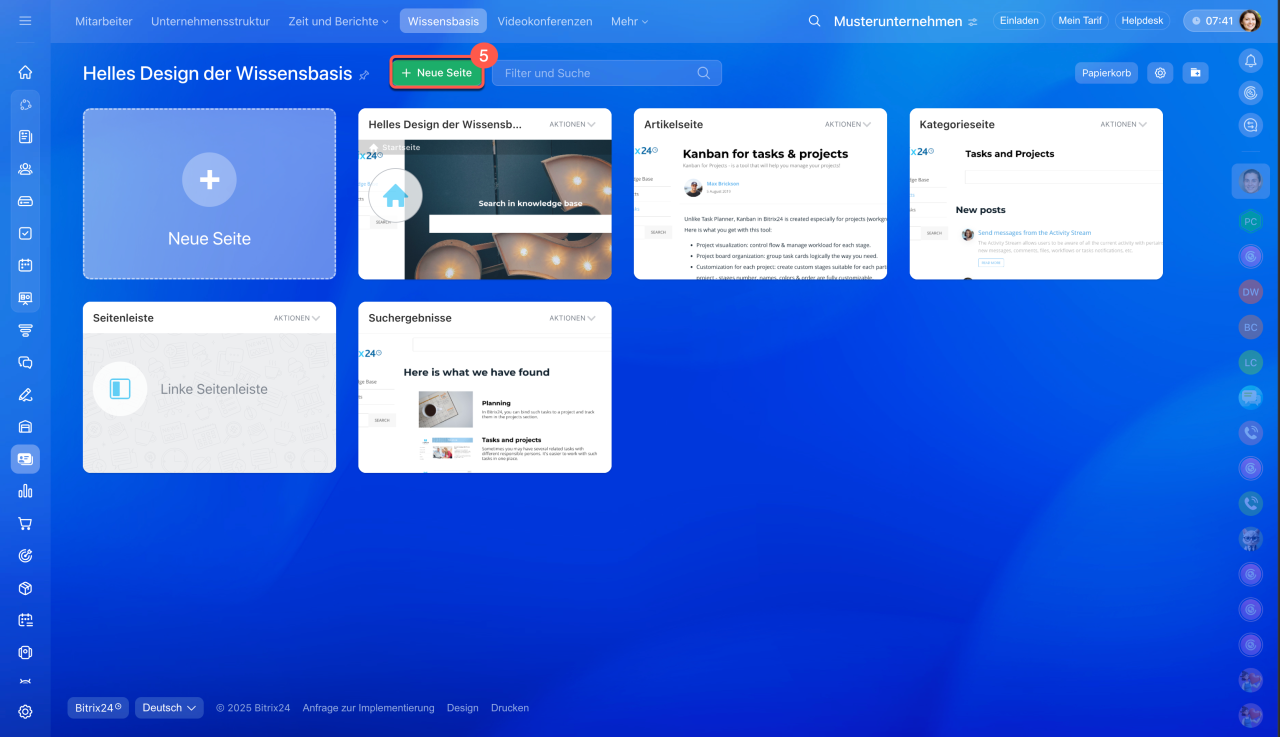This screenshot has width=1280, height=737.
Task: Expand Aktionen menu on Seitenleiste card
Action: pyautogui.click(x=297, y=318)
